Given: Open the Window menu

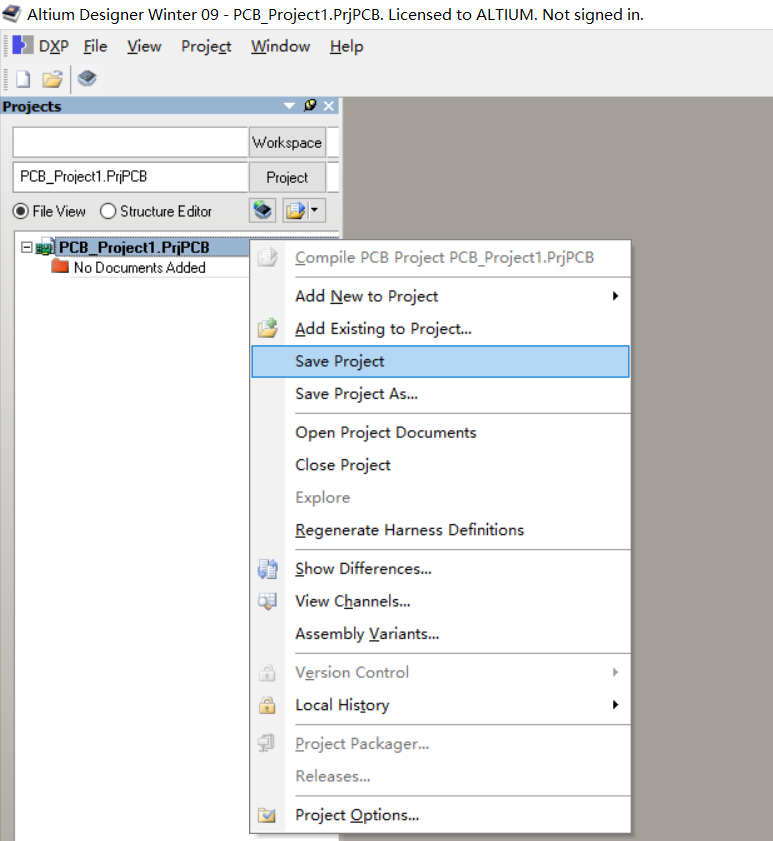Looking at the screenshot, I should [x=281, y=46].
